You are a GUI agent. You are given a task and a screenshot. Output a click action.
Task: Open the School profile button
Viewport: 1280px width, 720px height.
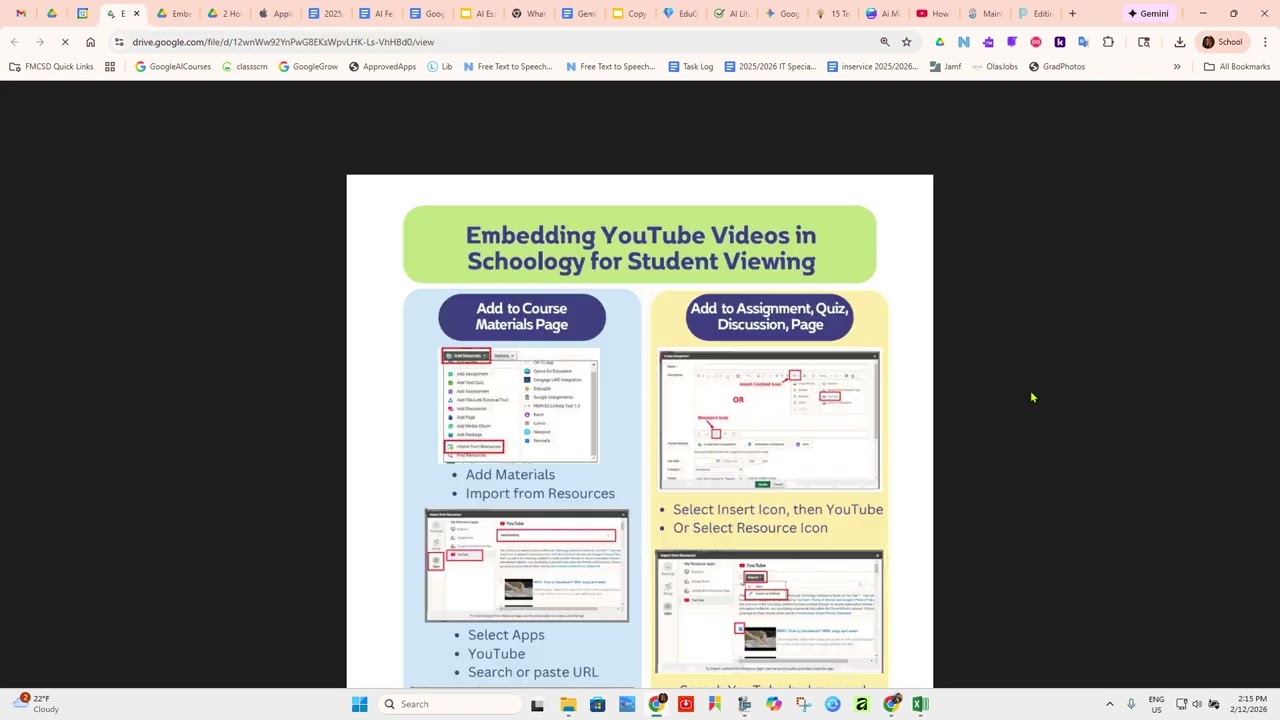(1223, 42)
